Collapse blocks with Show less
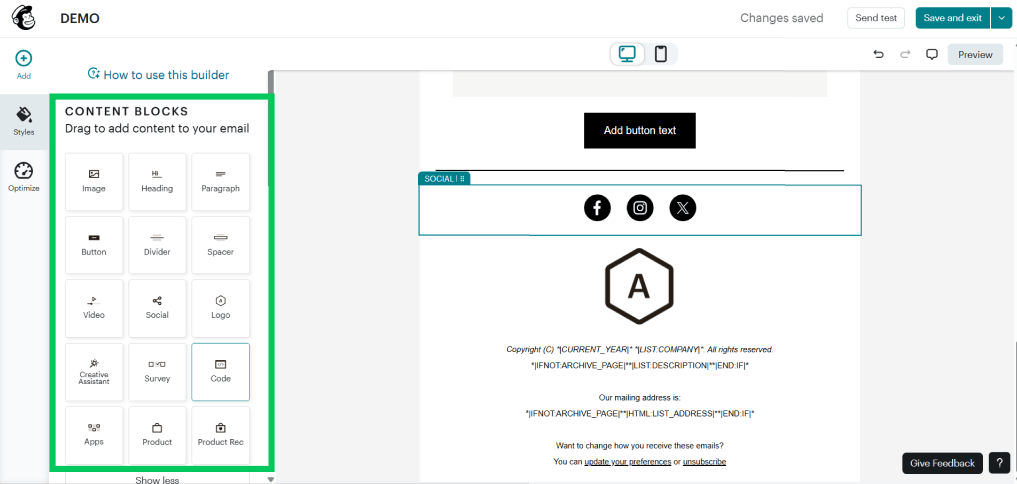 point(157,480)
